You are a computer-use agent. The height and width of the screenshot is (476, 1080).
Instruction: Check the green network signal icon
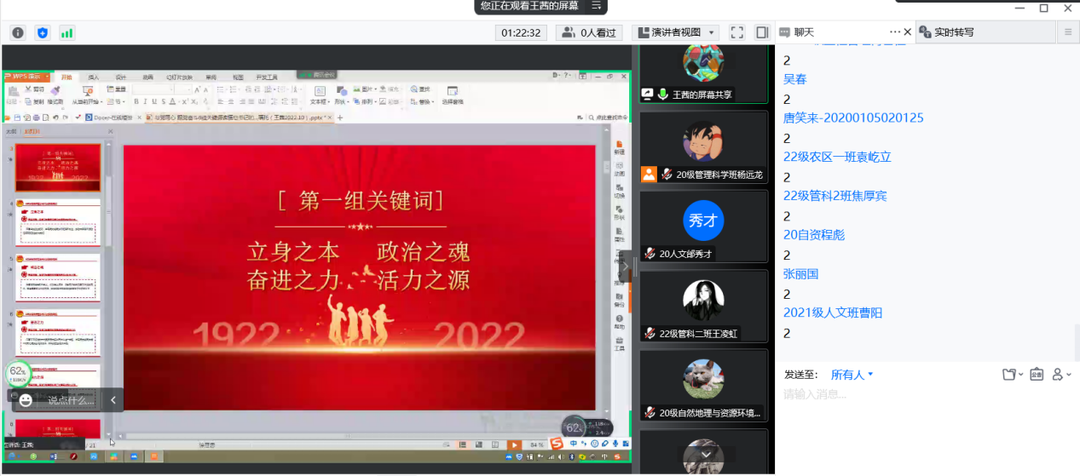[67, 33]
